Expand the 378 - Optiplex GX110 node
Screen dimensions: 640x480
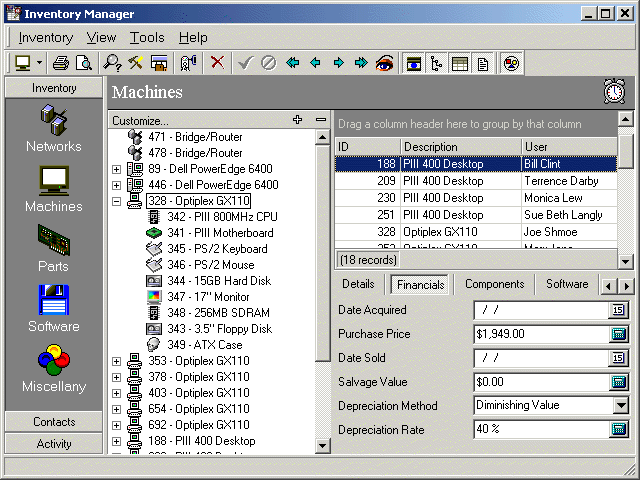coord(116,377)
